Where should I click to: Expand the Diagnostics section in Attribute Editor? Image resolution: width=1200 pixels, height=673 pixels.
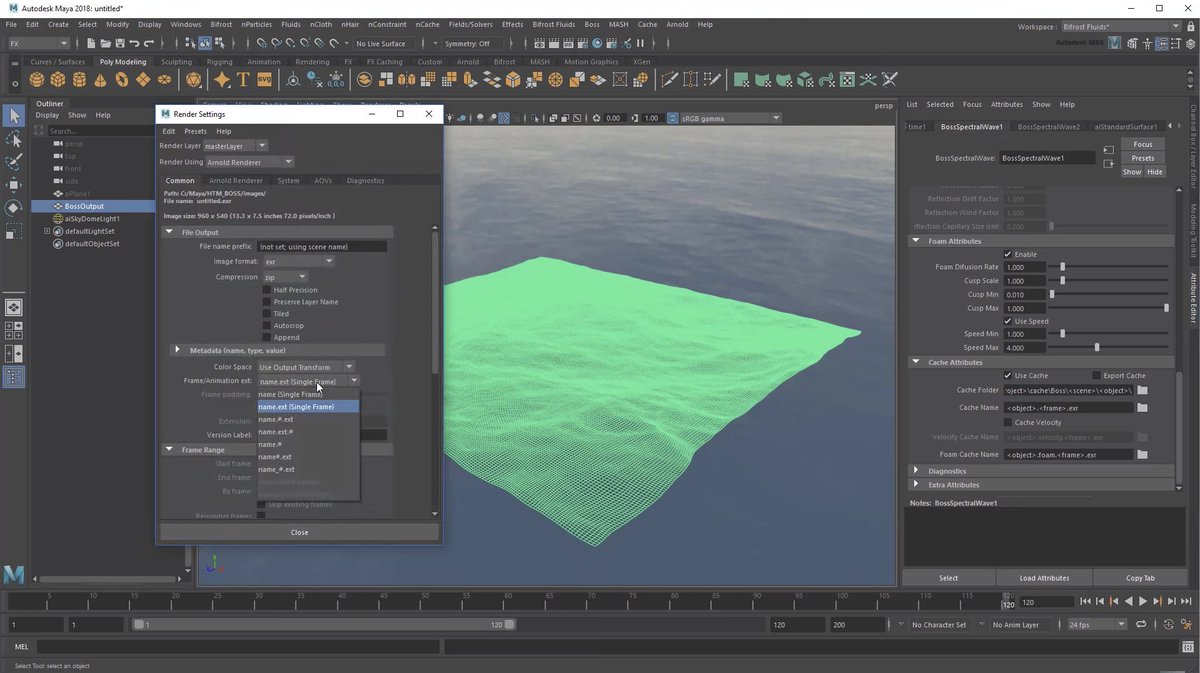(915, 470)
